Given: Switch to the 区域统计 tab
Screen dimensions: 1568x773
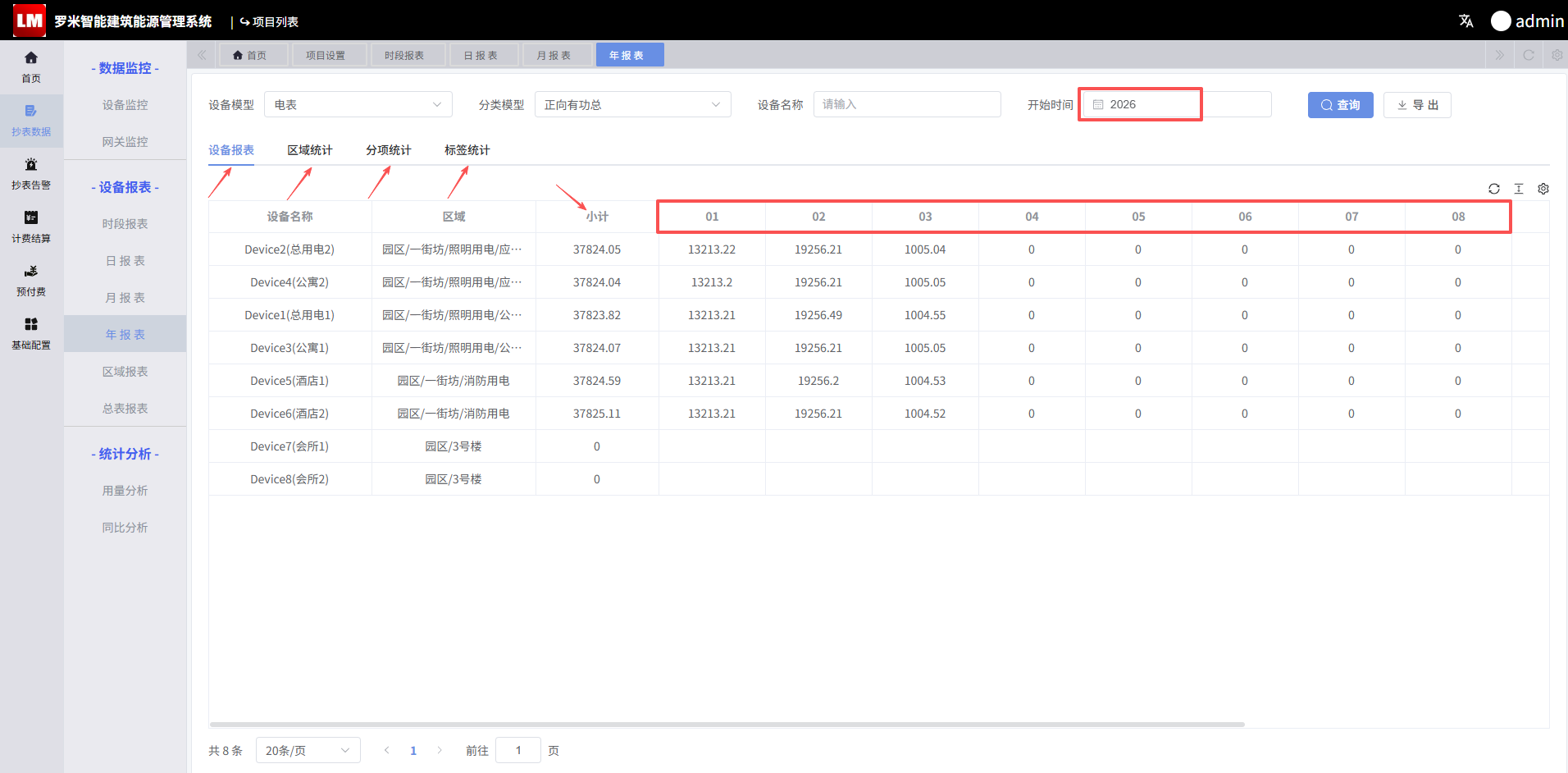Looking at the screenshot, I should click(310, 150).
